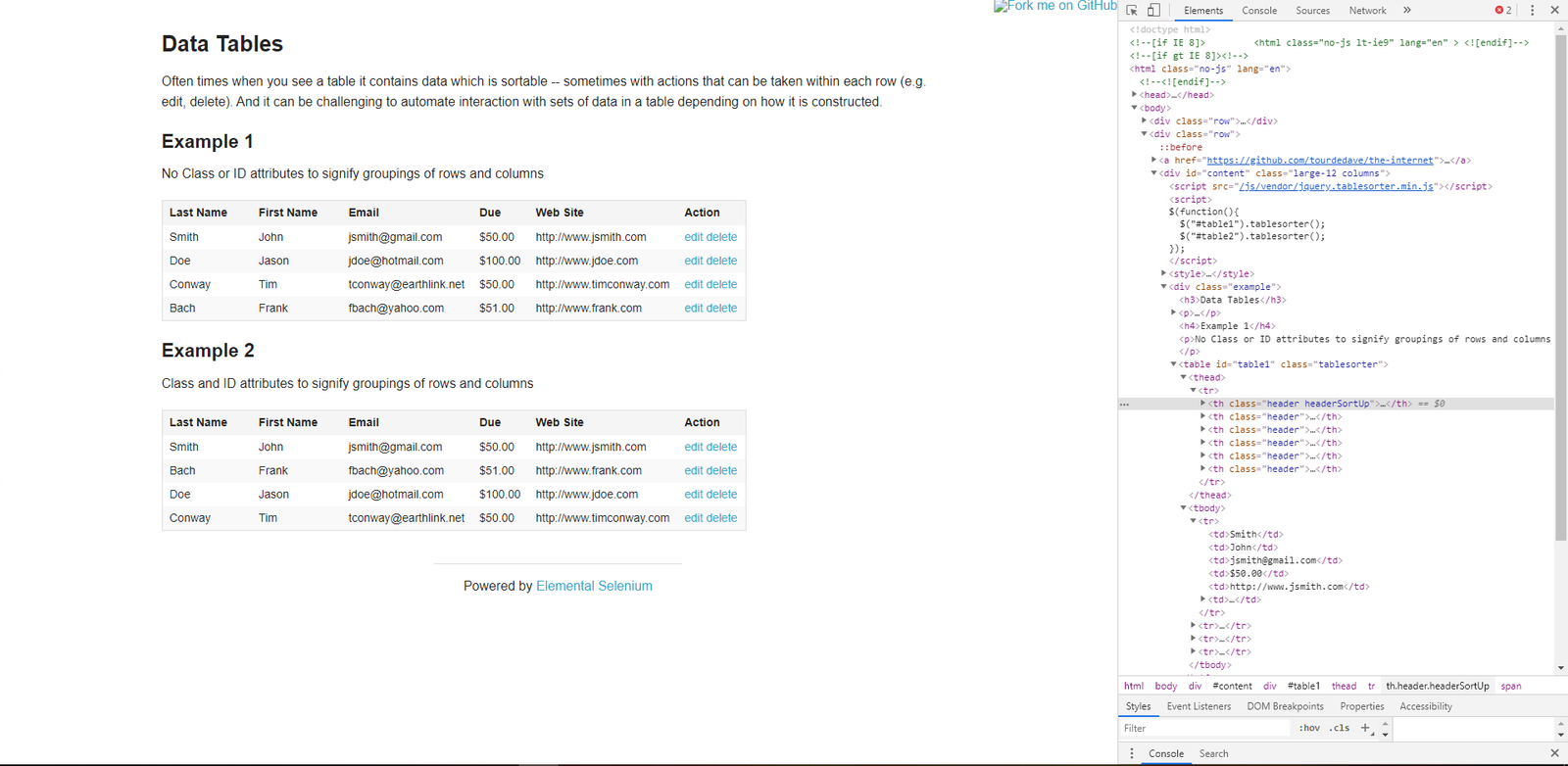Select #content in the breadcrumb trail
Image resolution: width=1568 pixels, height=766 pixels.
1232,686
